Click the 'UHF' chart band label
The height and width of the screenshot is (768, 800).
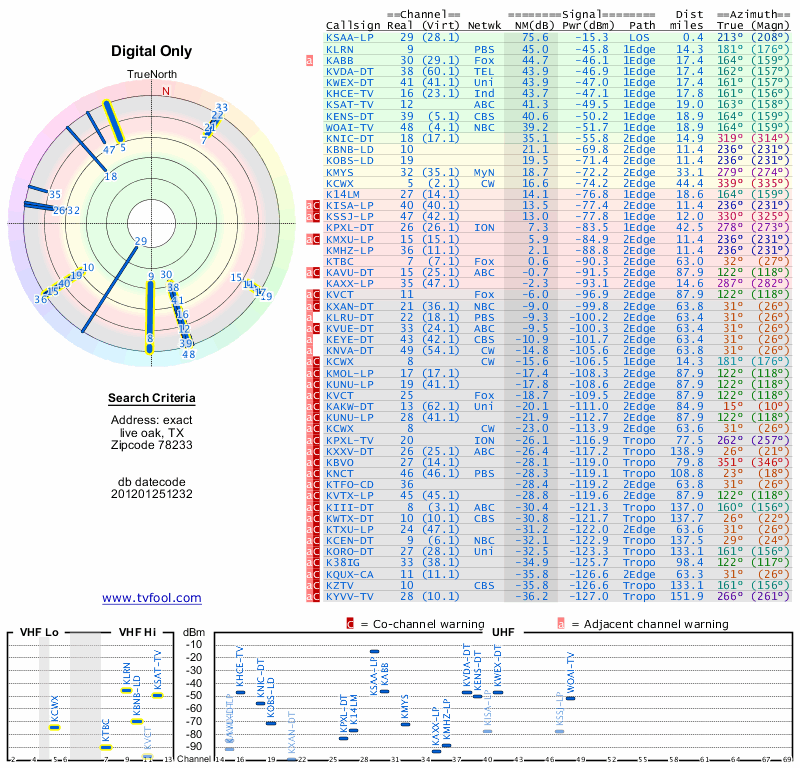(x=503, y=632)
